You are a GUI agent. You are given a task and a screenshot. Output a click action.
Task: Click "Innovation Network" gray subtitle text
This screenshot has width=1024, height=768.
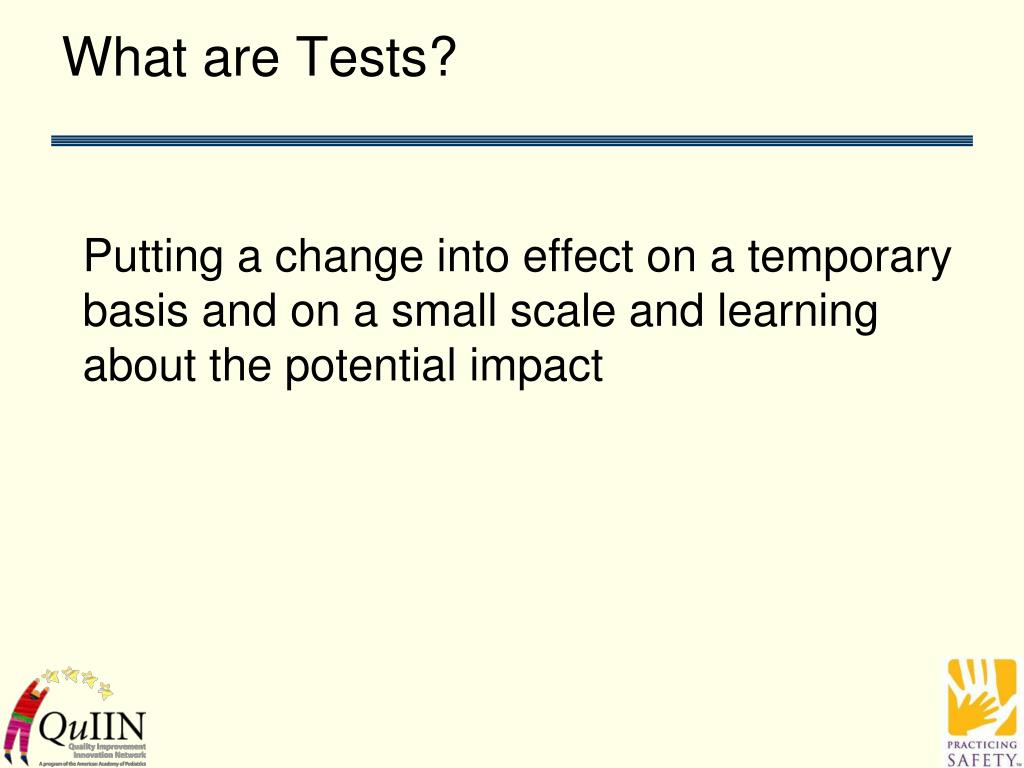(109, 754)
